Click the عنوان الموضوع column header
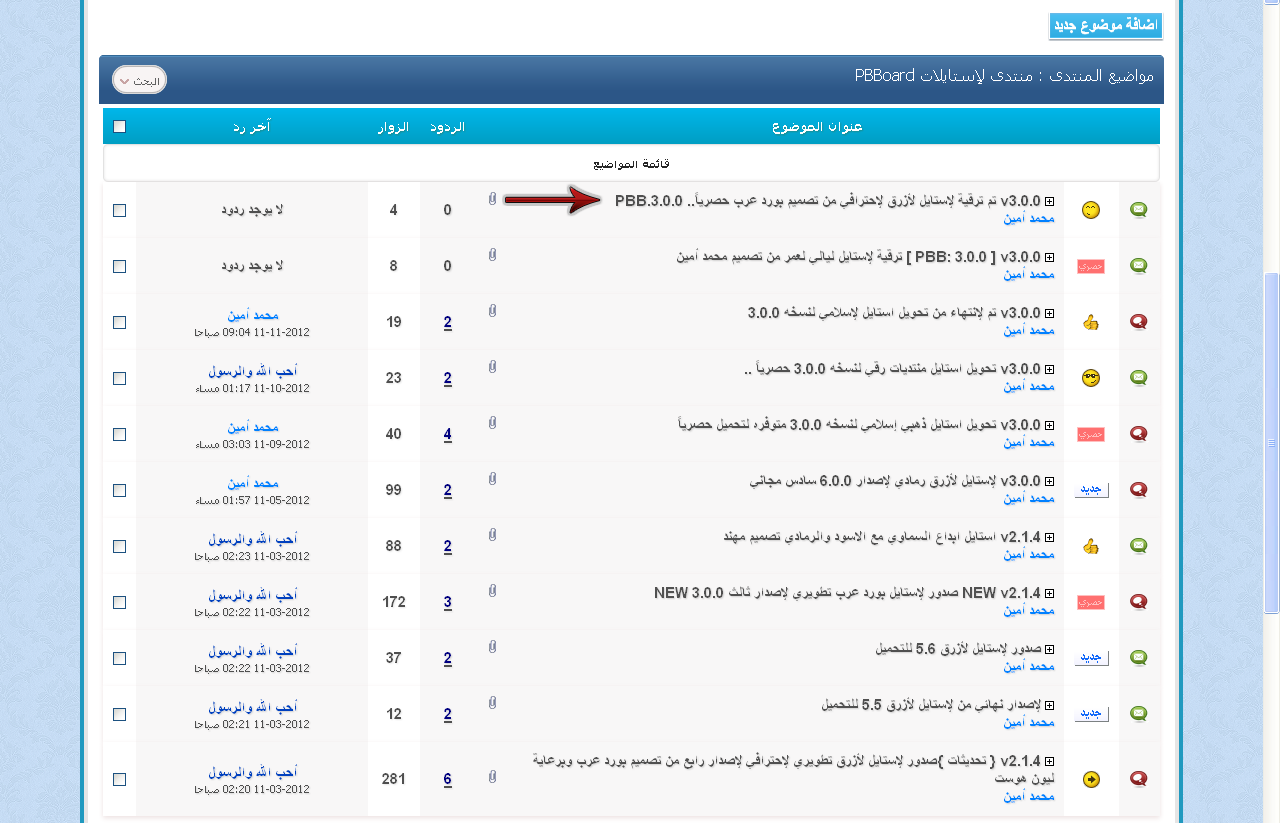Image resolution: width=1280 pixels, height=823 pixels. (817, 127)
